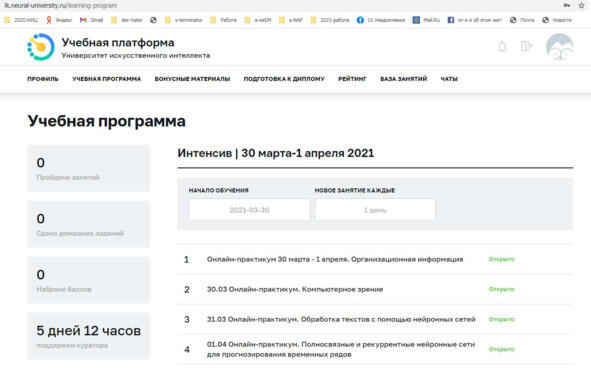
Task: Open Подготовка к диплому section
Action: [x=284, y=79]
